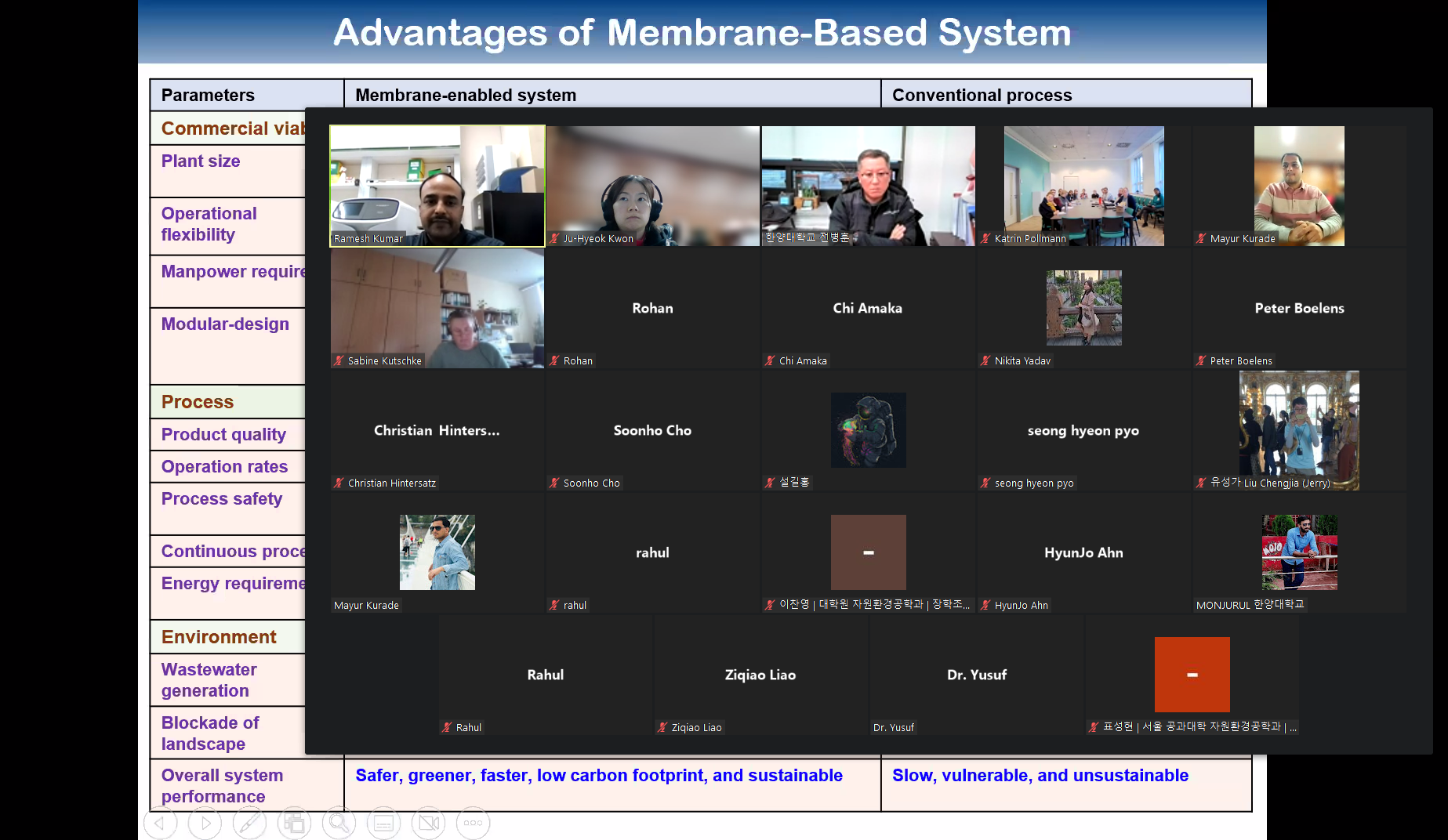Click Sabine Kutschke's video tile
Image resolution: width=1448 pixels, height=840 pixels.
point(437,308)
